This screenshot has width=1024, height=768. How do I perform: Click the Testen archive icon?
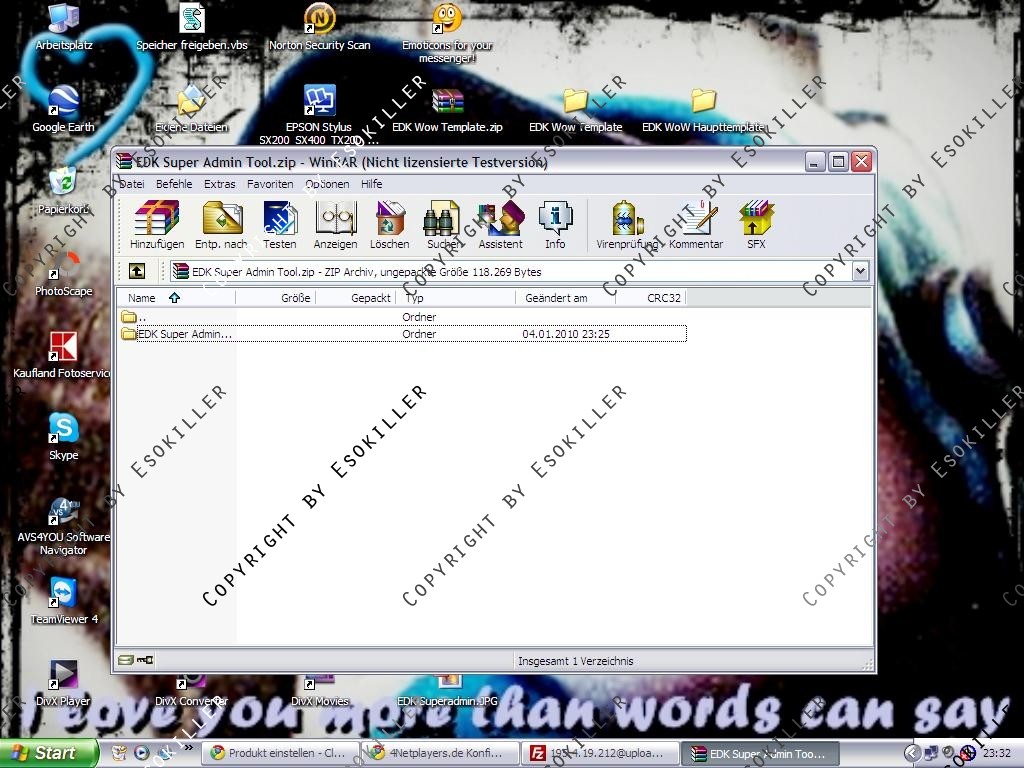(280, 225)
